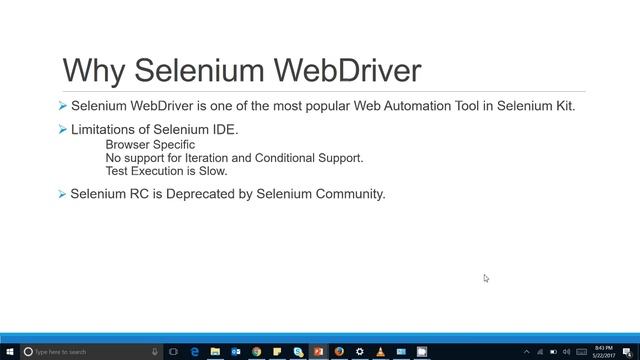Image resolution: width=640 pixels, height=360 pixels.
Task: Click the 'Limitations of Selenium IDE.' bullet
Action: 154,130
